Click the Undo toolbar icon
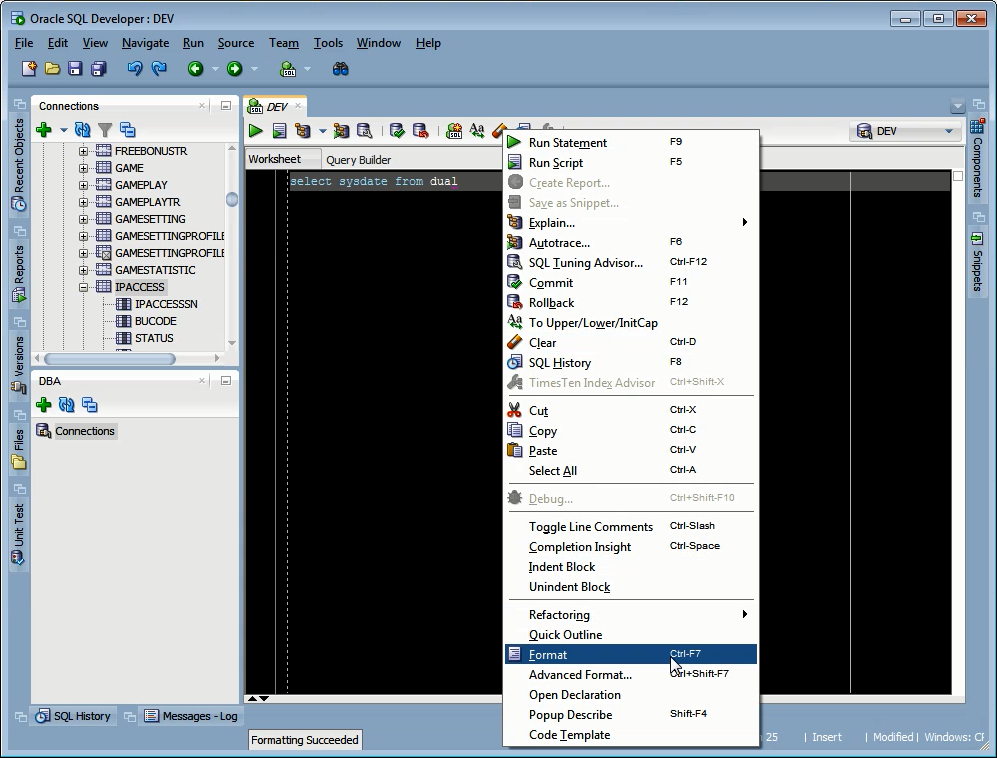 tap(135, 69)
